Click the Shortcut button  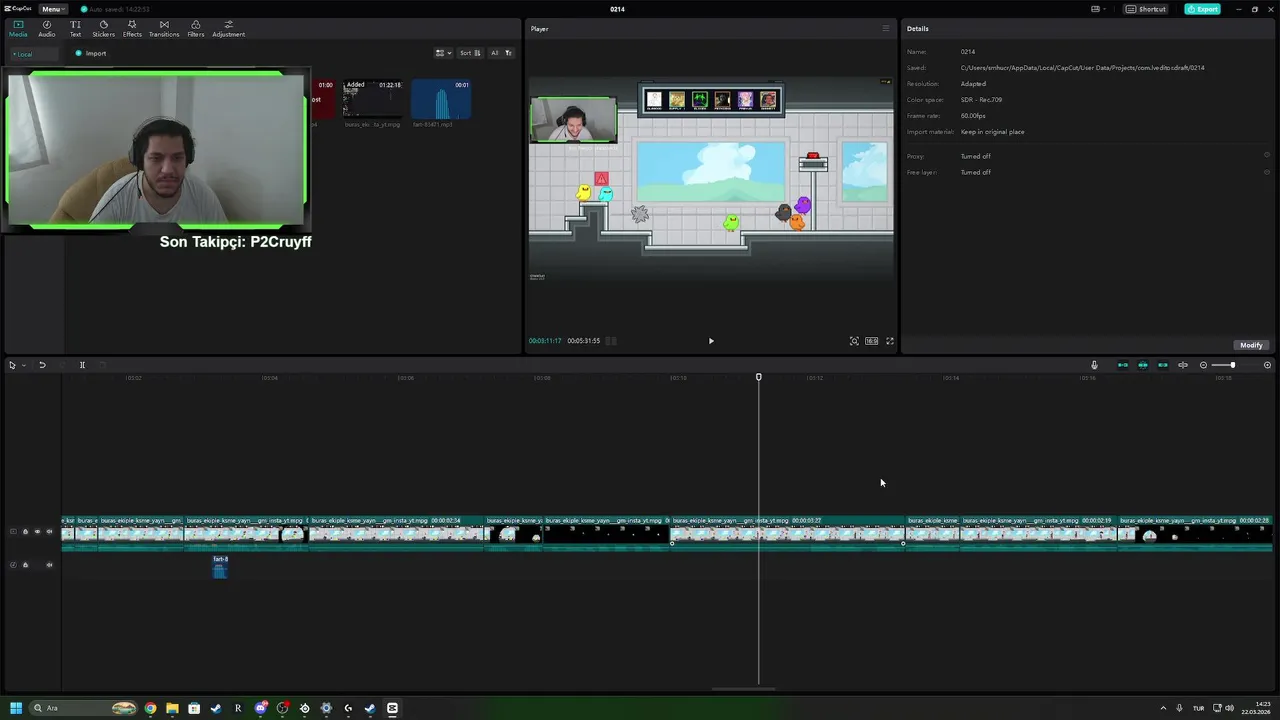click(x=1146, y=9)
